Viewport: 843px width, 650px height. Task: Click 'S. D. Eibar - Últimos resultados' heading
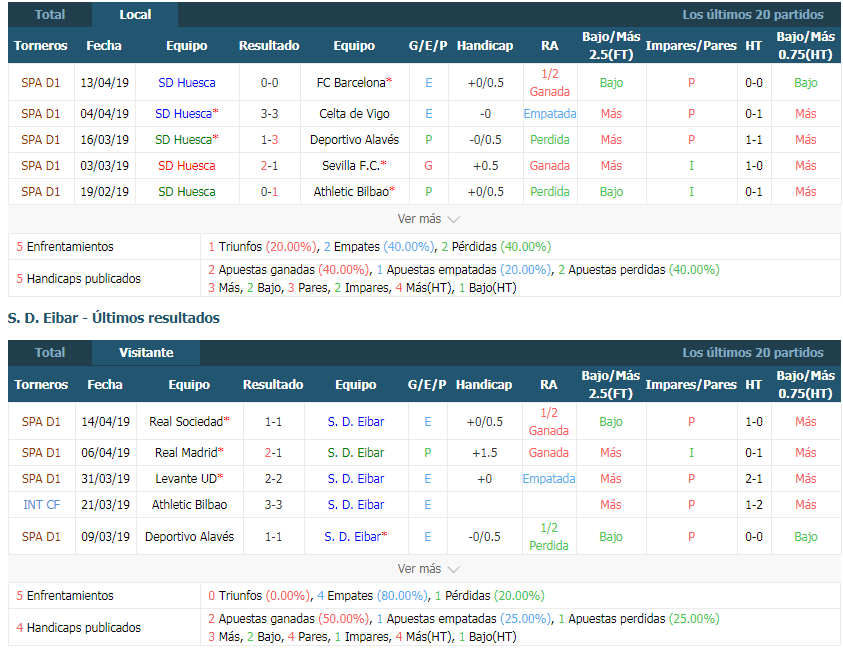(113, 318)
